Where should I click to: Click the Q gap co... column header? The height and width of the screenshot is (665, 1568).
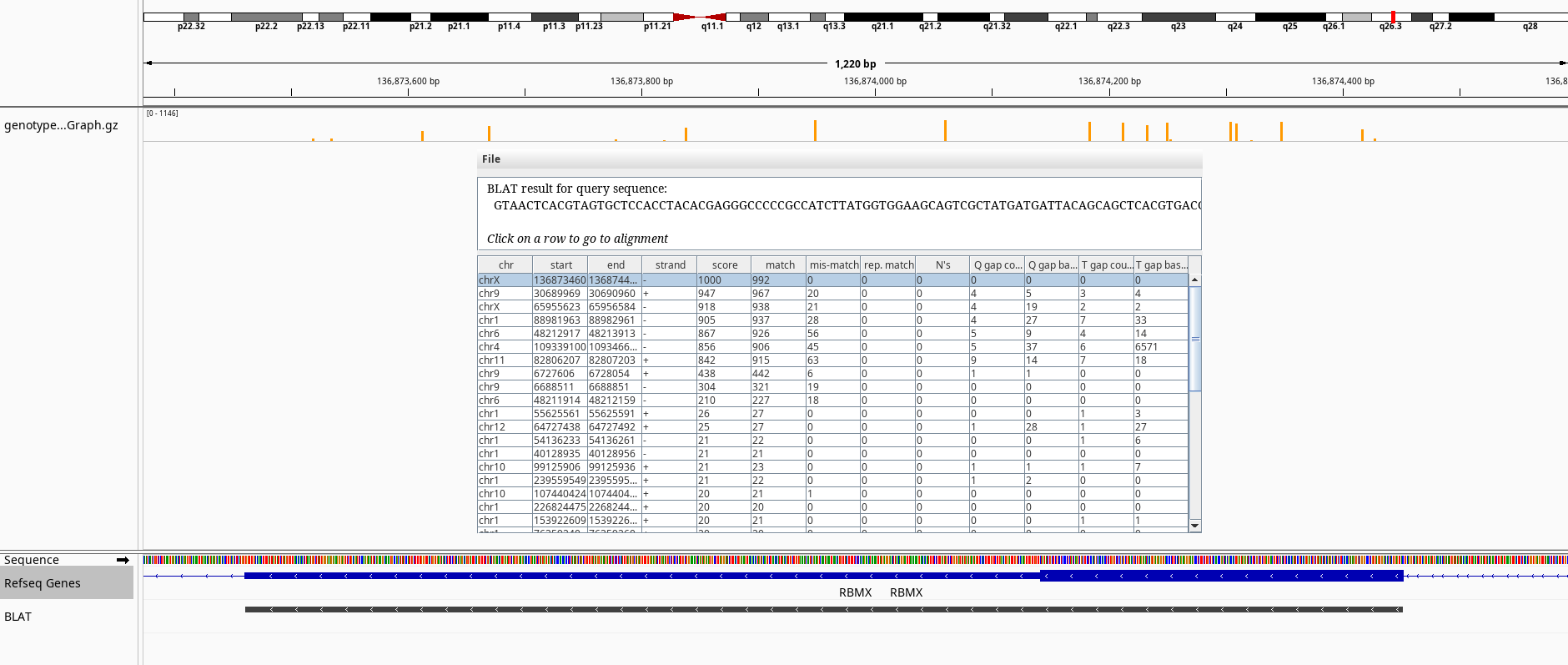point(998,265)
